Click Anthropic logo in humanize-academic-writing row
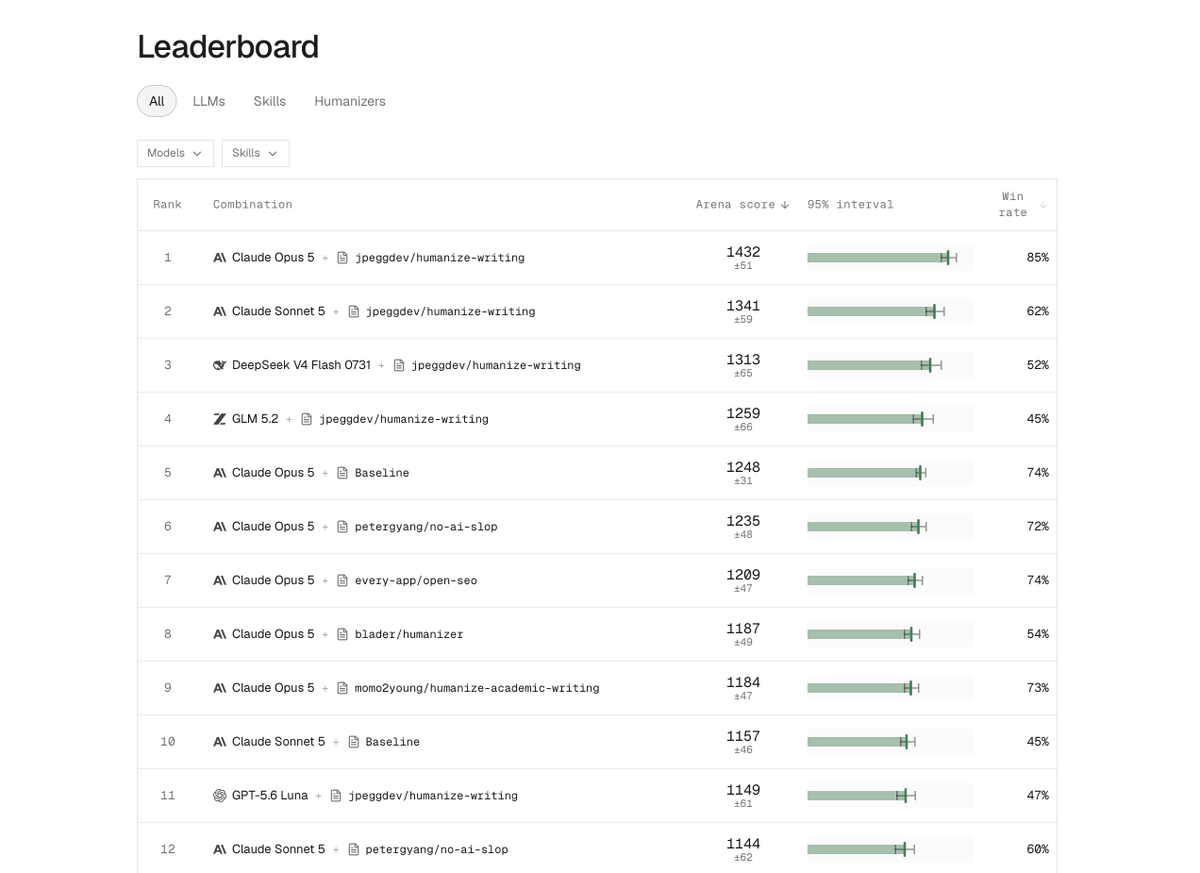 [220, 688]
